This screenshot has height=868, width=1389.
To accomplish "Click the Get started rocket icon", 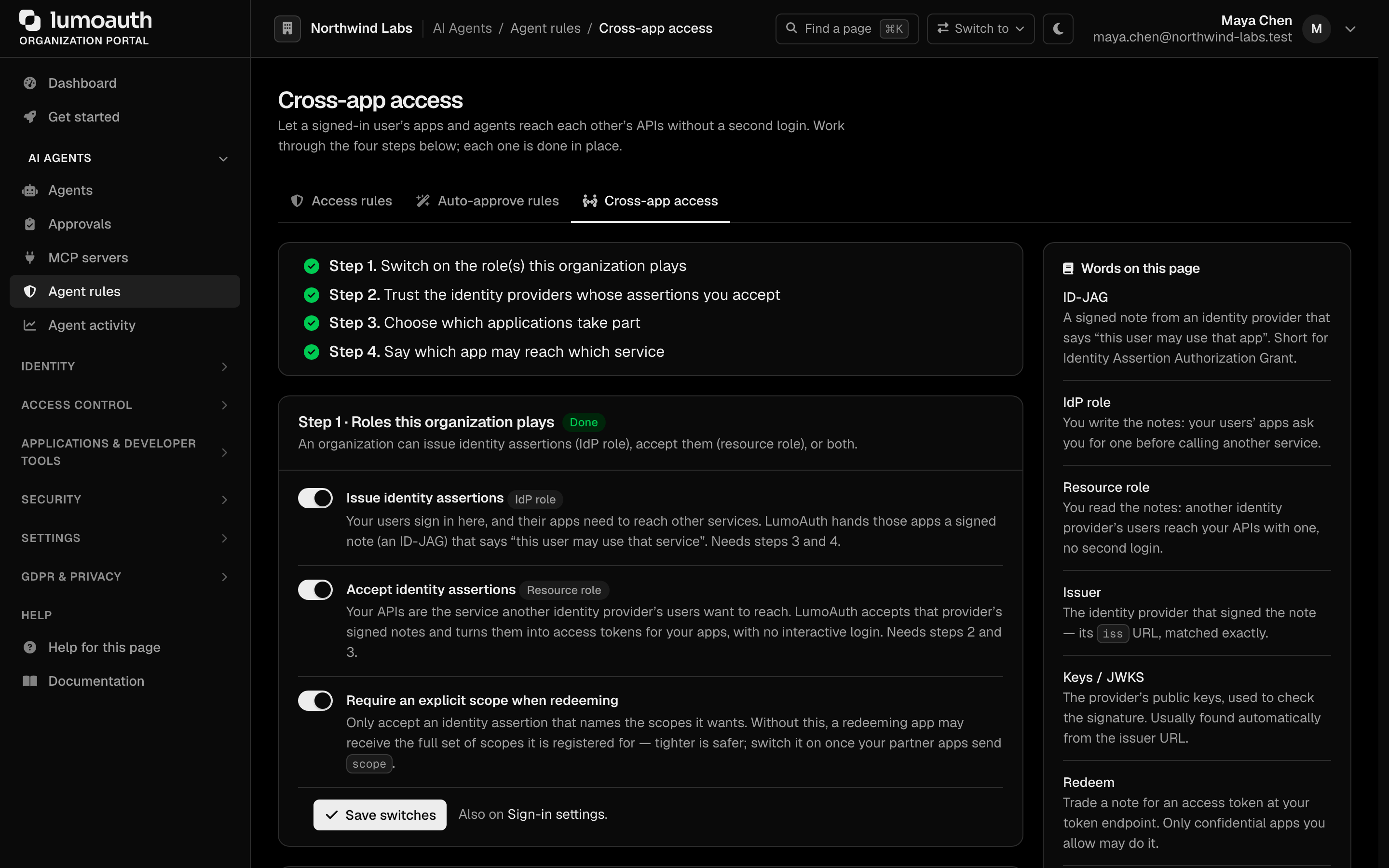I will coord(30,117).
